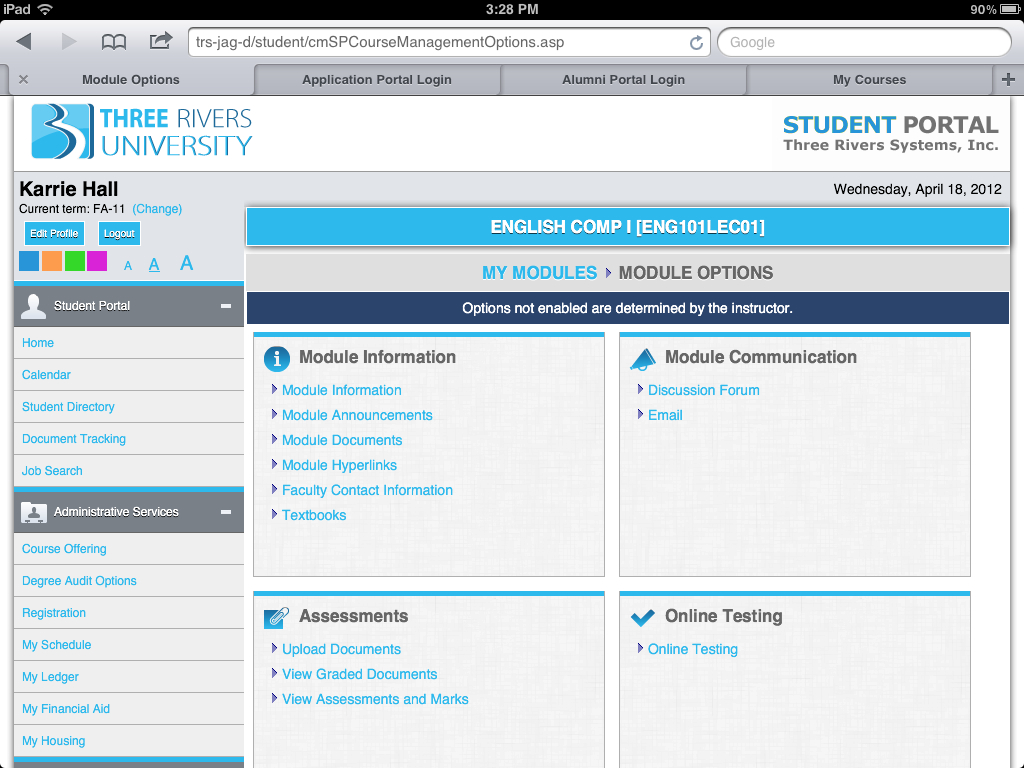Switch to Alumni Portal Login tab
The image size is (1024, 768).
[x=623, y=80]
